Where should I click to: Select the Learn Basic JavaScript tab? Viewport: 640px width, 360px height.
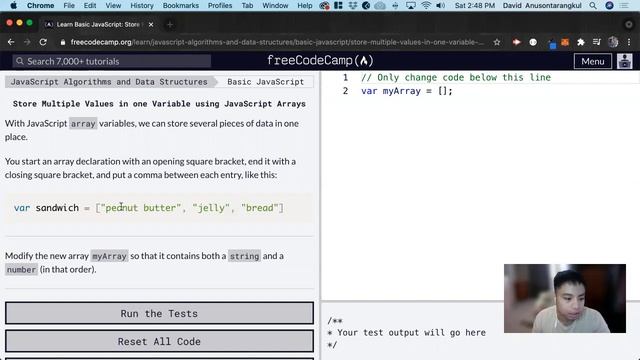coord(99,24)
